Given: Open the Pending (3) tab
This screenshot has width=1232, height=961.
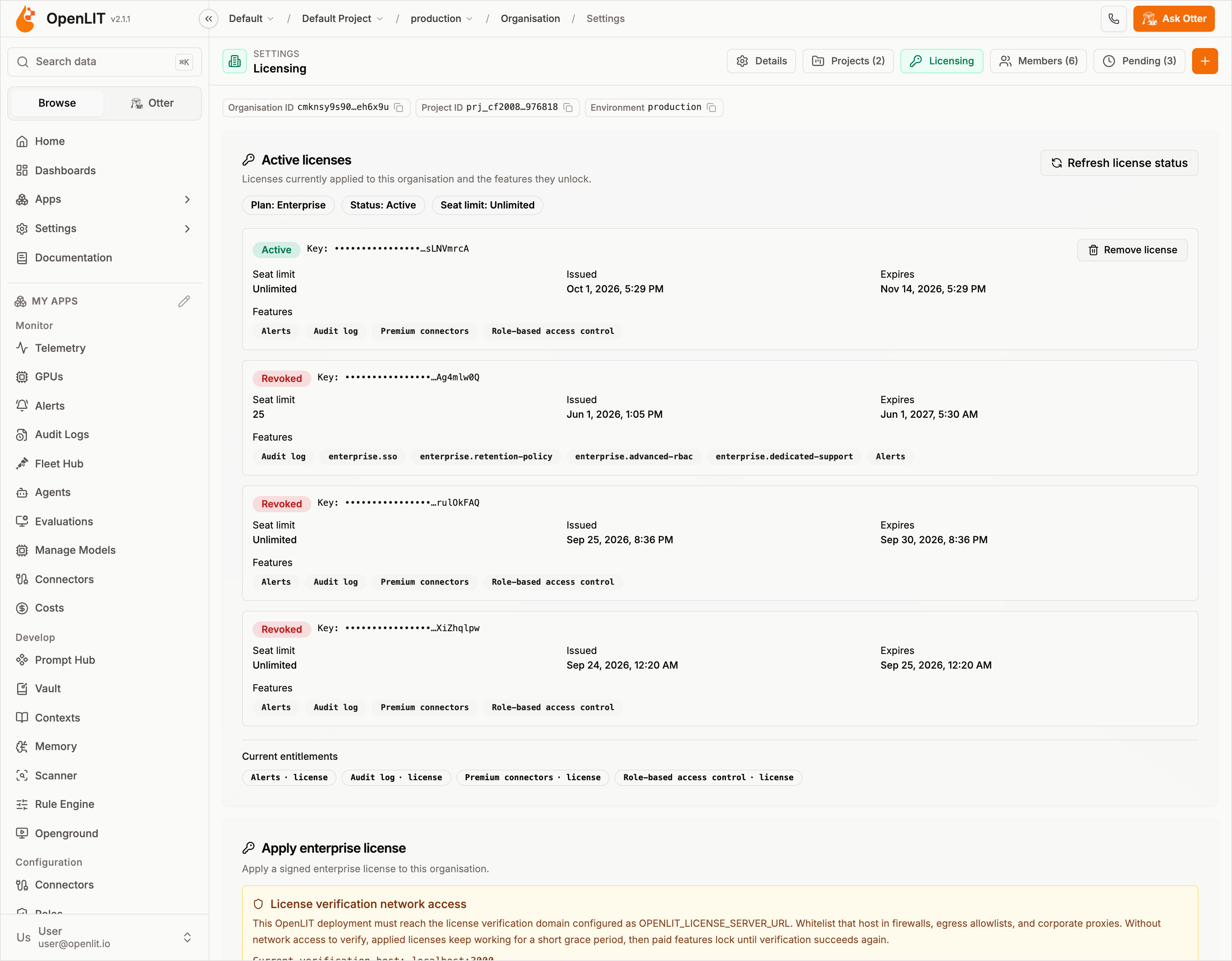Looking at the screenshot, I should click(x=1139, y=61).
